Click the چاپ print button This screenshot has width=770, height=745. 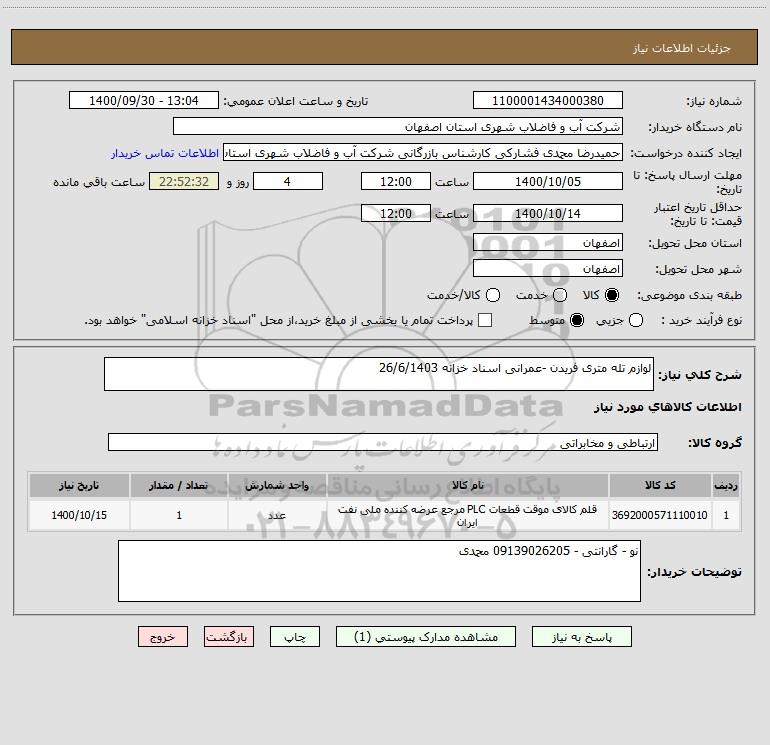[x=295, y=636]
